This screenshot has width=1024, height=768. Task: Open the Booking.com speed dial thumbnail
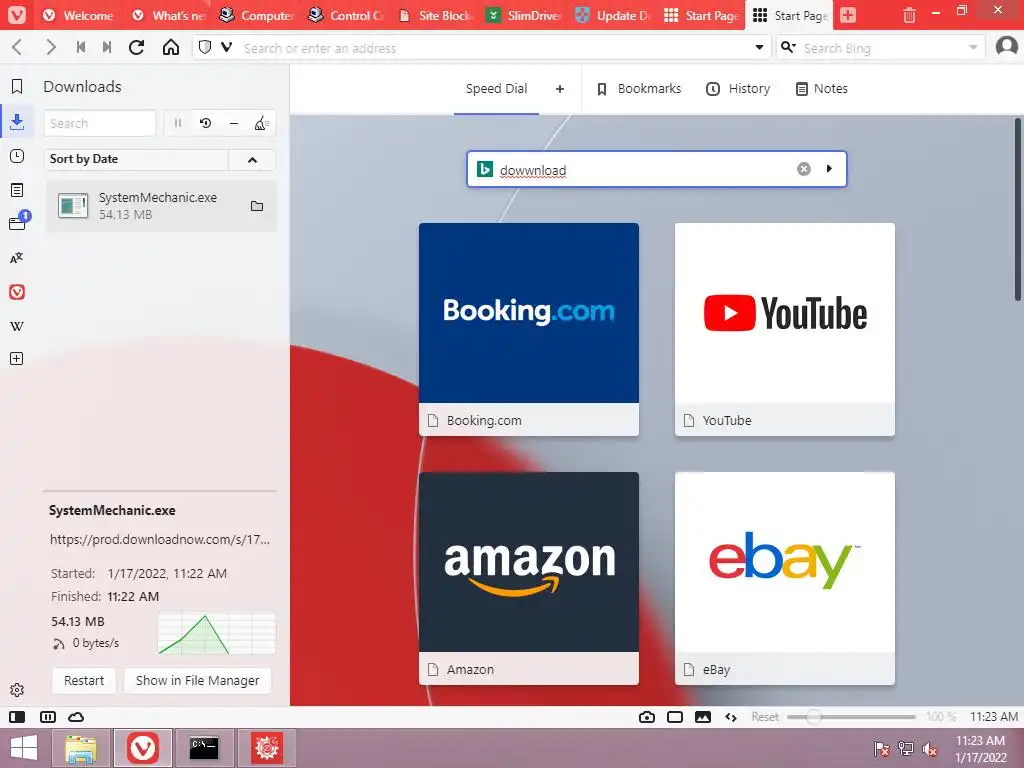[x=529, y=330]
